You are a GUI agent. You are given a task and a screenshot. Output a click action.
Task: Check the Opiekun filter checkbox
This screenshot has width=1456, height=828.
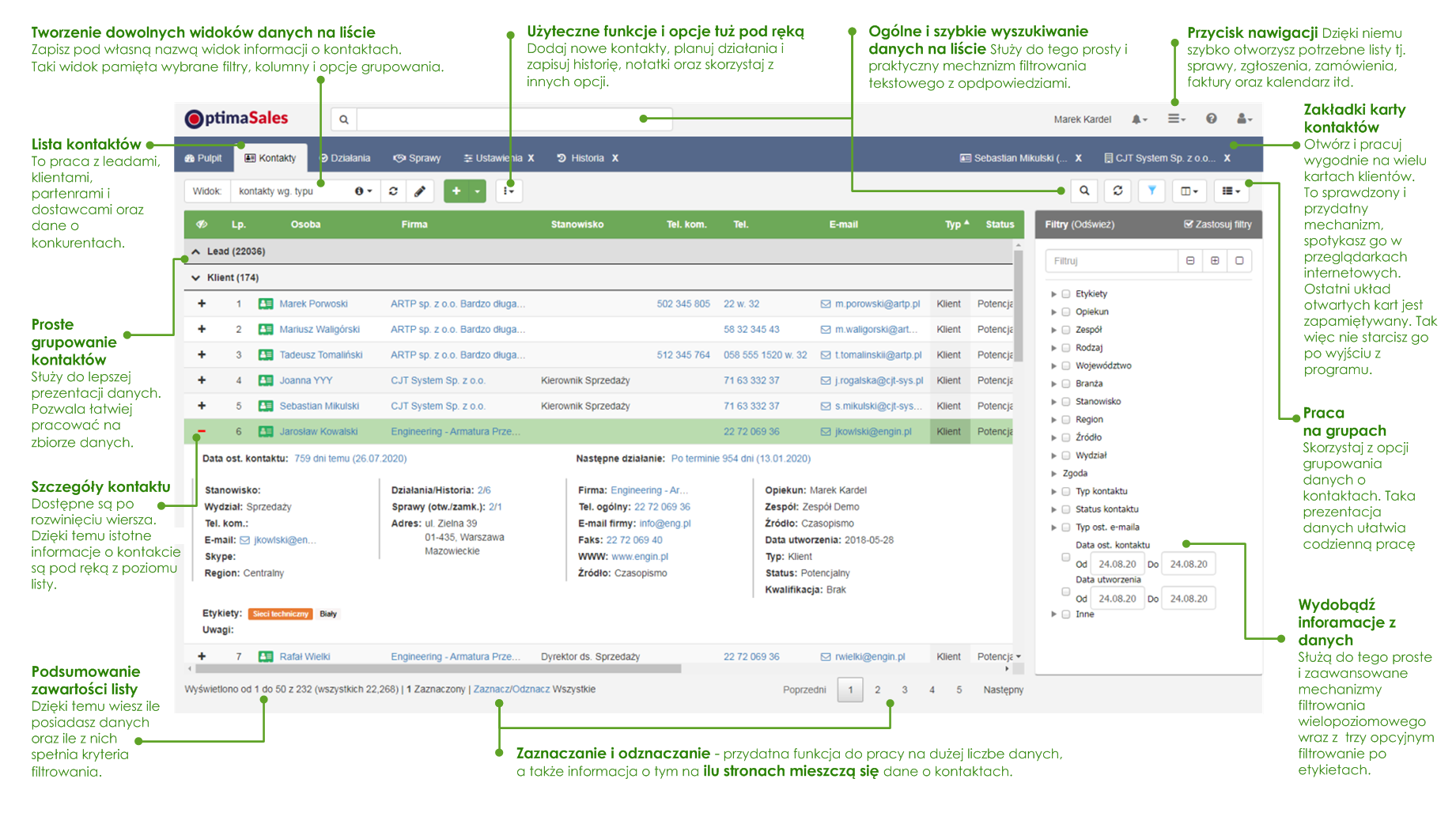1066,312
